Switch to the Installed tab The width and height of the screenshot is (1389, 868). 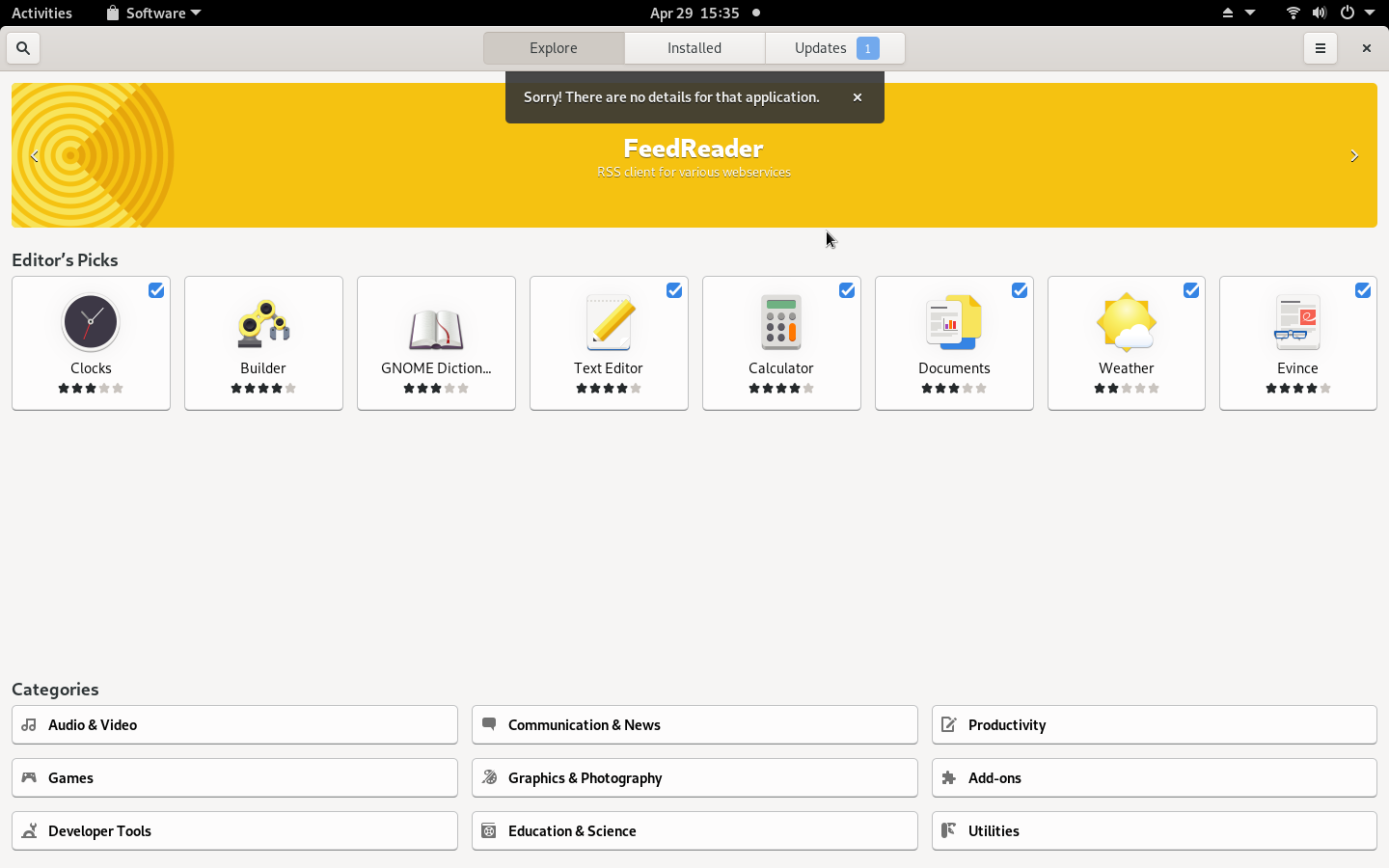click(694, 48)
